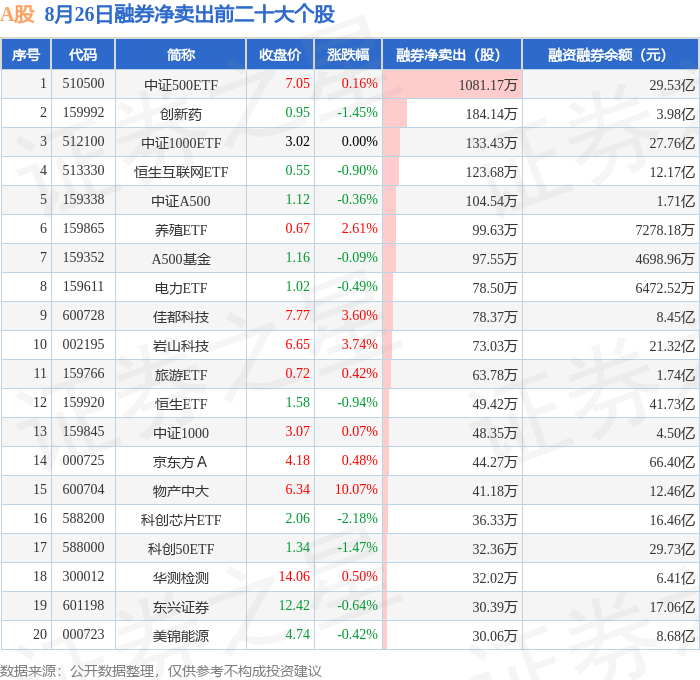Click the value 1081.17万
Viewport: 700px width, 680px height.
pyautogui.click(x=488, y=85)
